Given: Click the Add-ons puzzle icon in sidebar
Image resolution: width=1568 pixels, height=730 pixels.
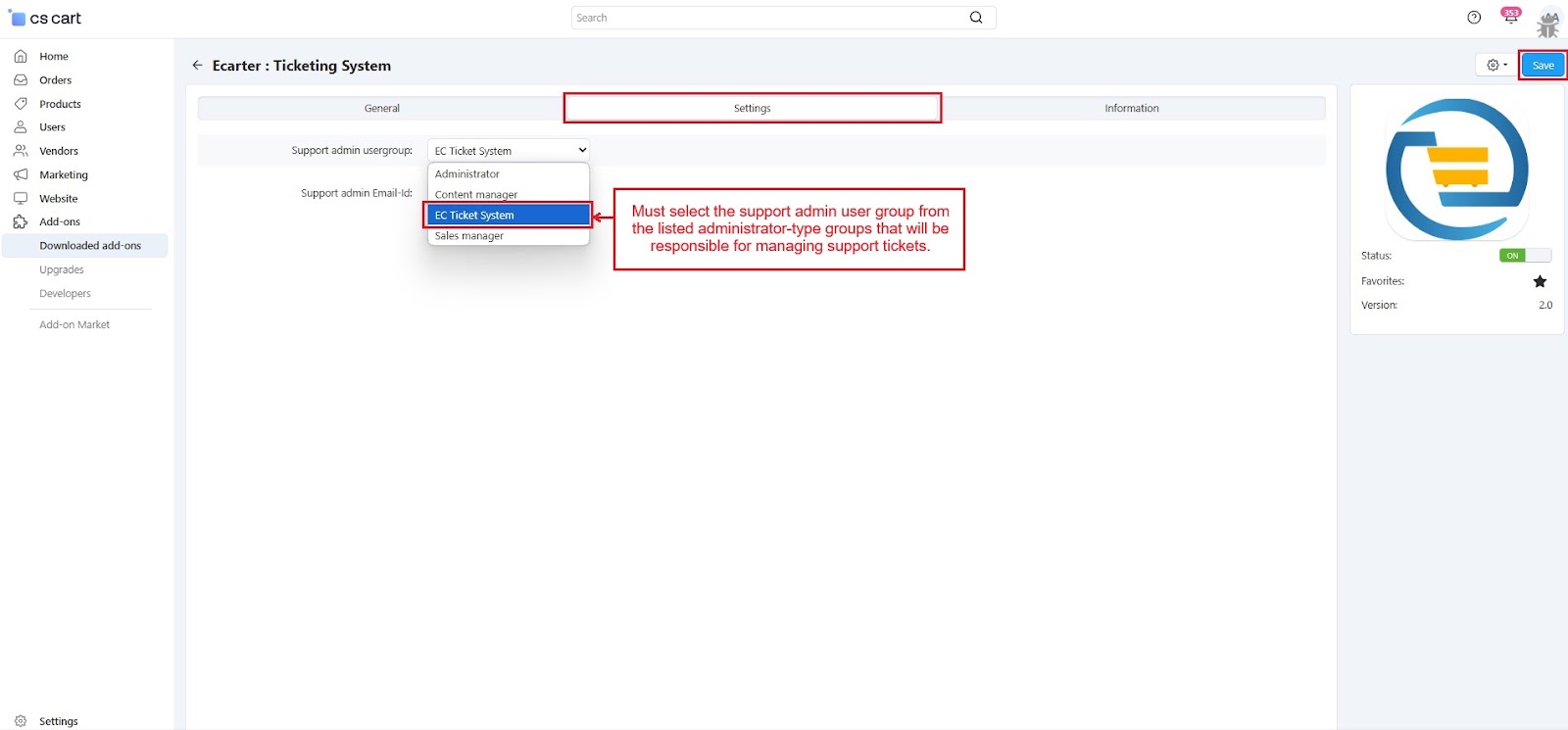Looking at the screenshot, I should pyautogui.click(x=21, y=221).
